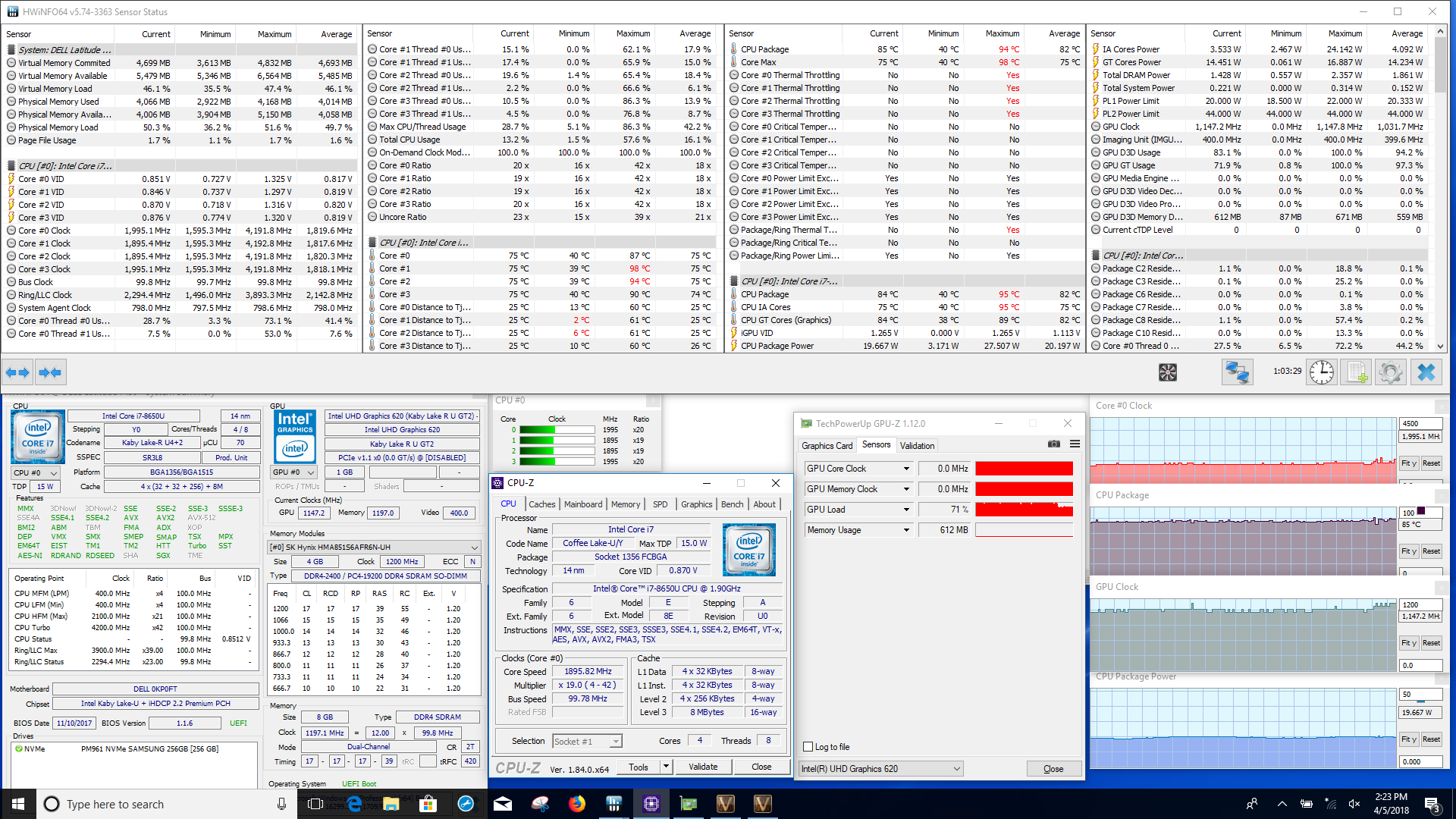This screenshot has width=1456, height=819.
Task: Reset timer with the clock icon
Action: pyautogui.click(x=1321, y=372)
